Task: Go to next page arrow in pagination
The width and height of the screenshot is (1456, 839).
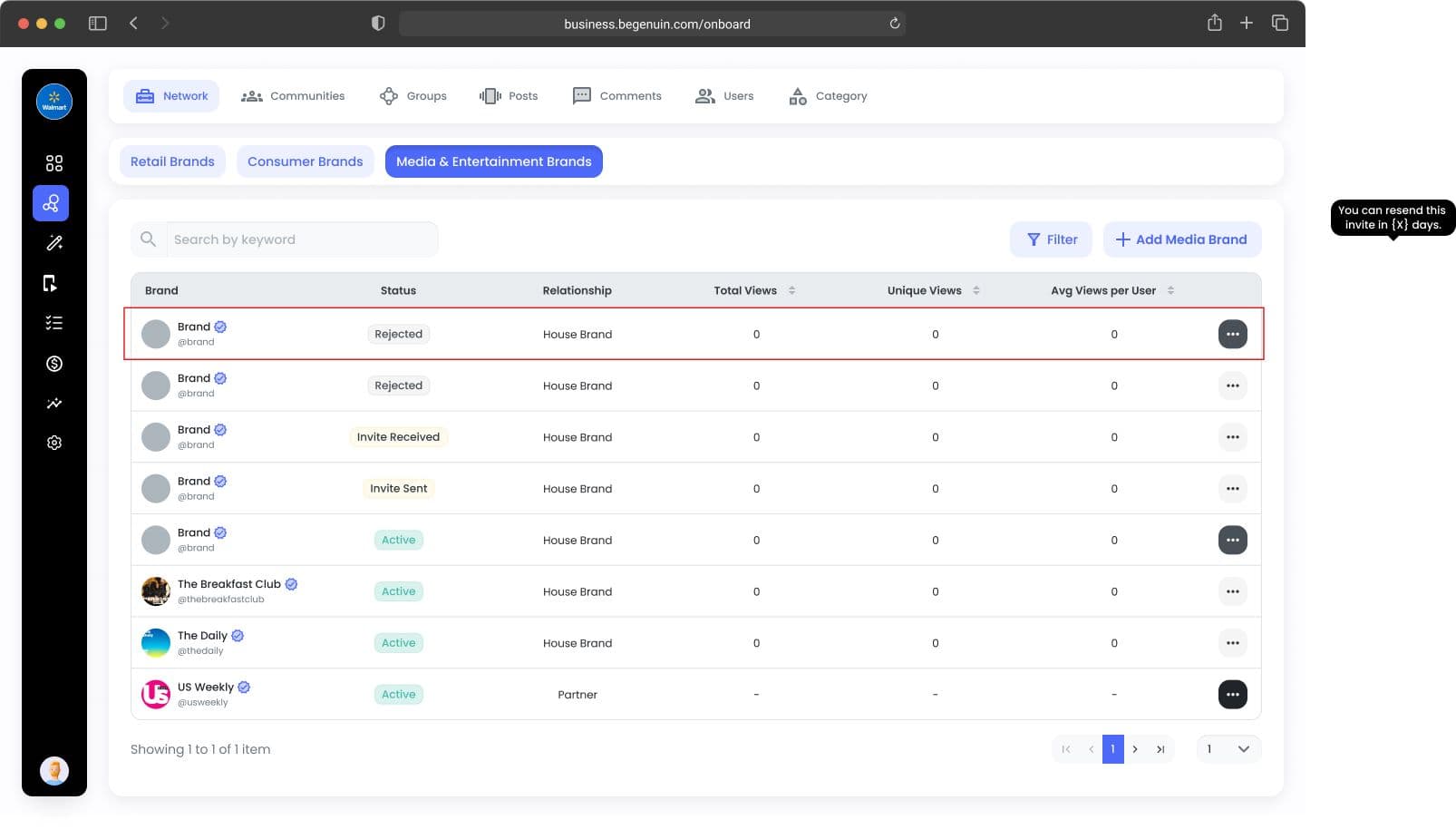Action: point(1135,749)
